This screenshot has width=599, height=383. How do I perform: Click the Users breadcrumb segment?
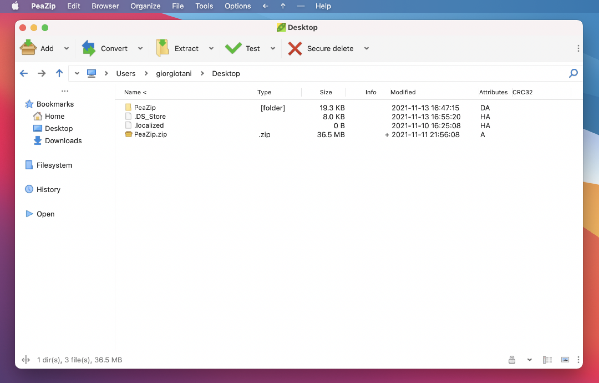[126, 73]
